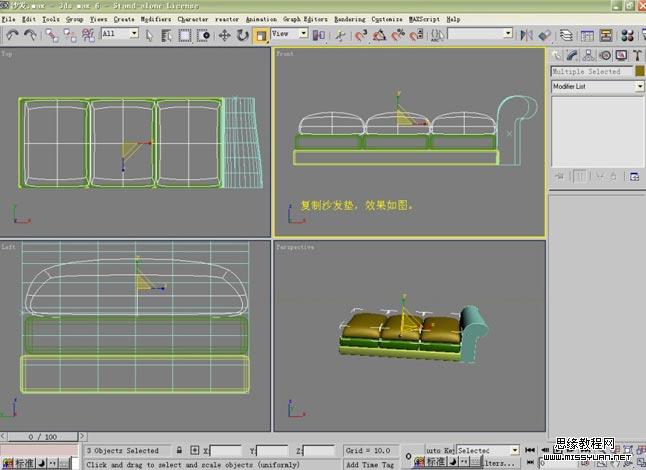Viewport: 646px width, 470px height.
Task: Switch to the Modify command panel tab
Action: tap(572, 55)
